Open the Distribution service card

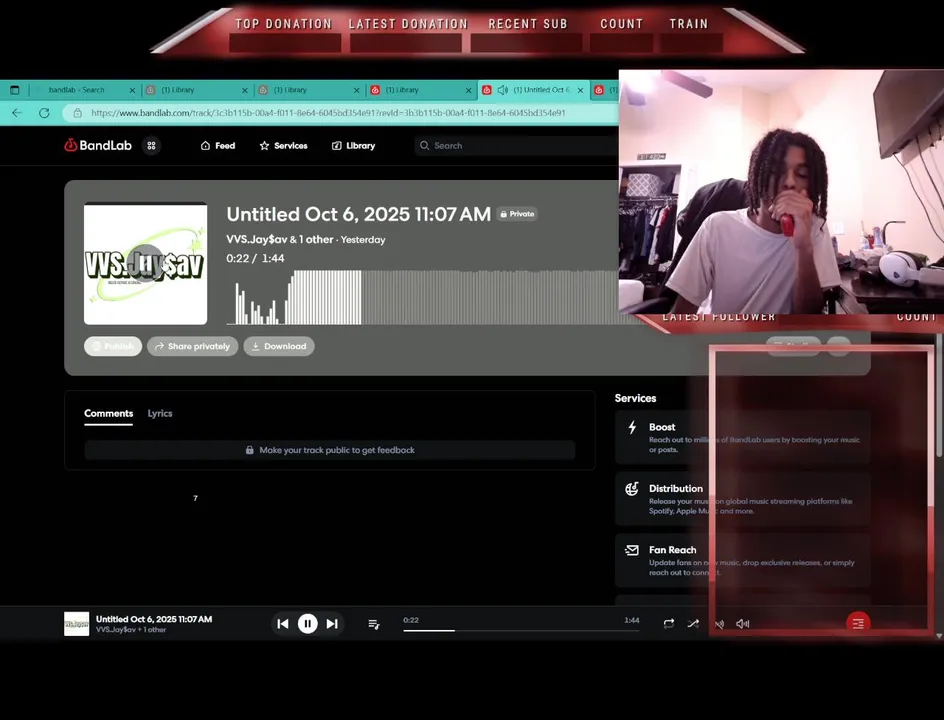coord(743,499)
